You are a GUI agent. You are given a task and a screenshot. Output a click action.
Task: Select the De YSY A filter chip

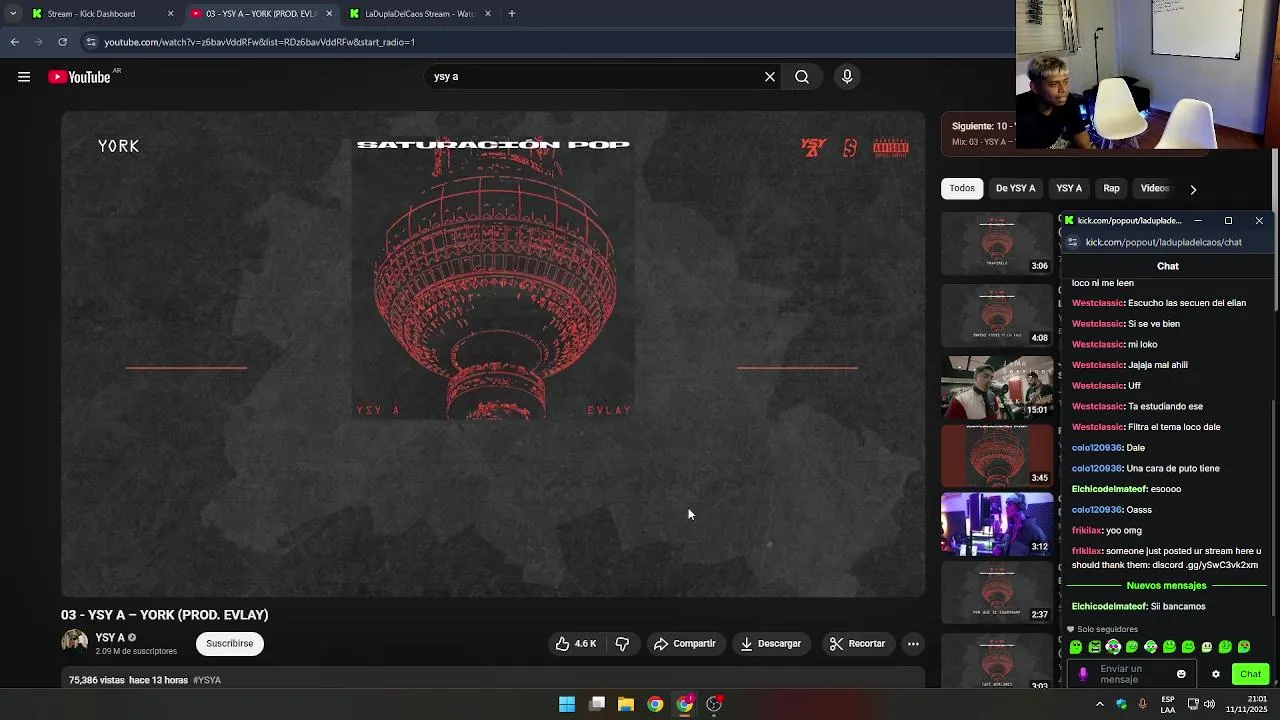[x=1015, y=188]
